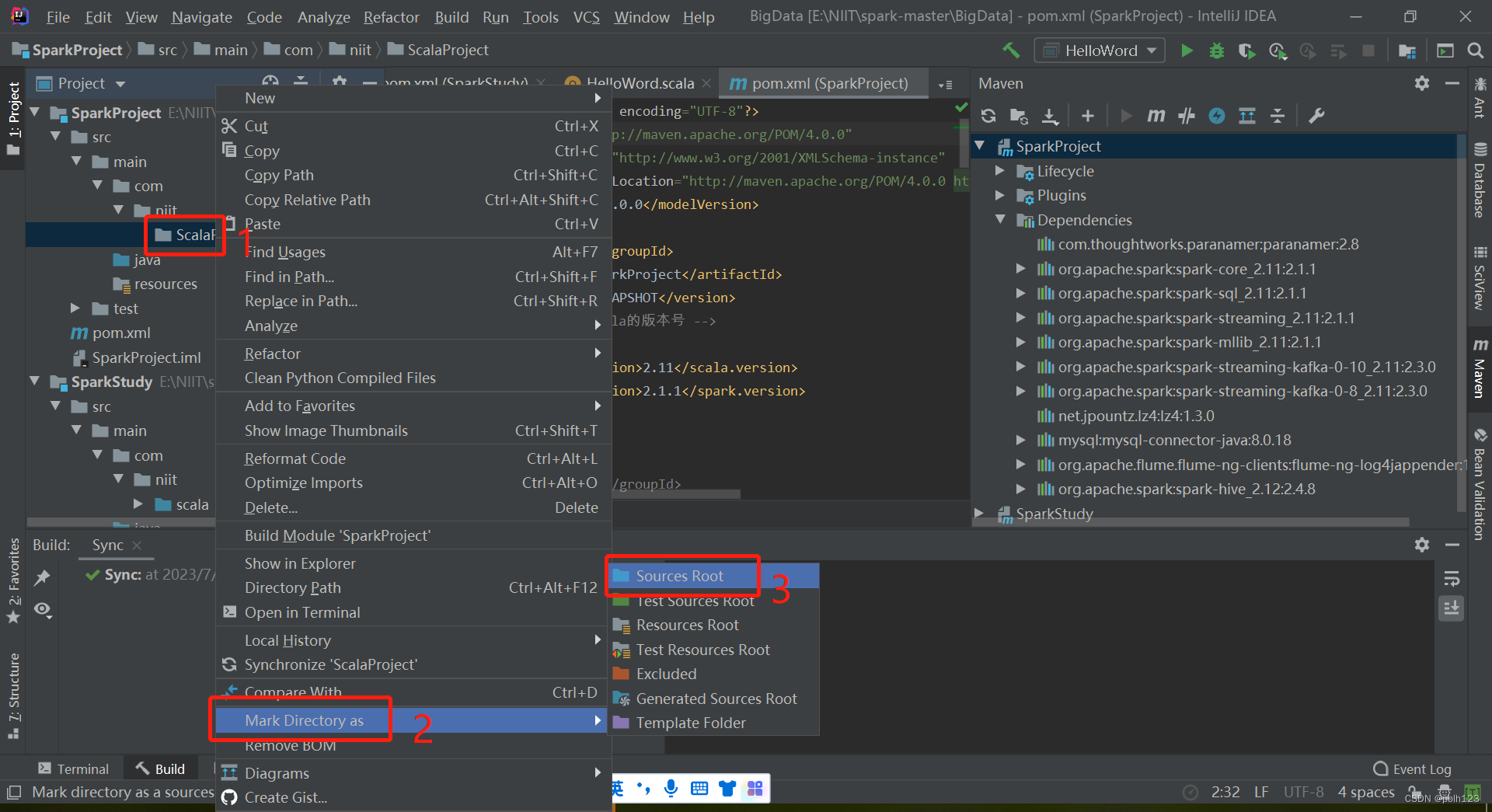Screen dimensions: 1492x812
Task: Close the Sync tab in Build panel
Action: [137, 545]
